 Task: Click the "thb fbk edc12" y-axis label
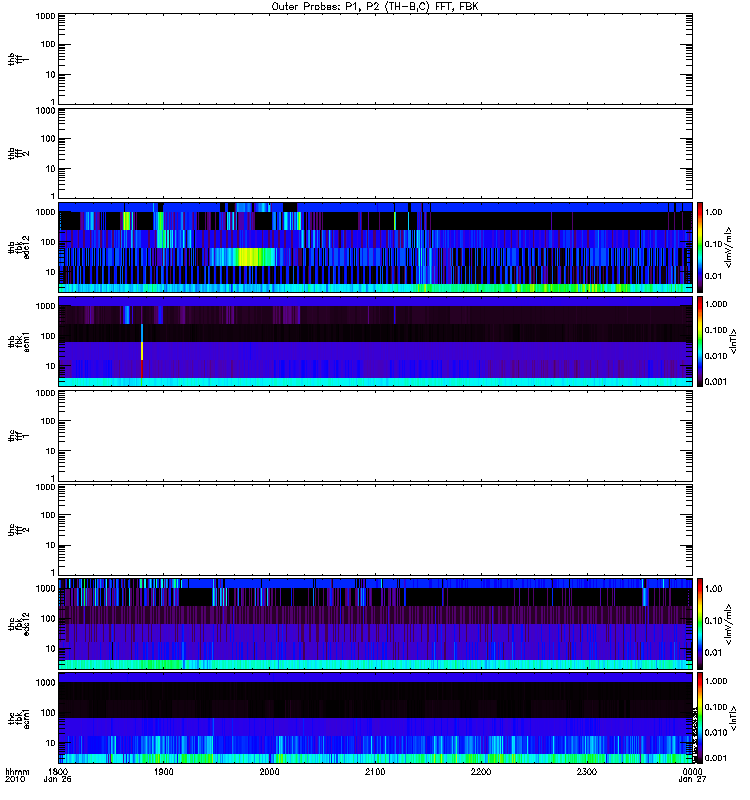18,247
